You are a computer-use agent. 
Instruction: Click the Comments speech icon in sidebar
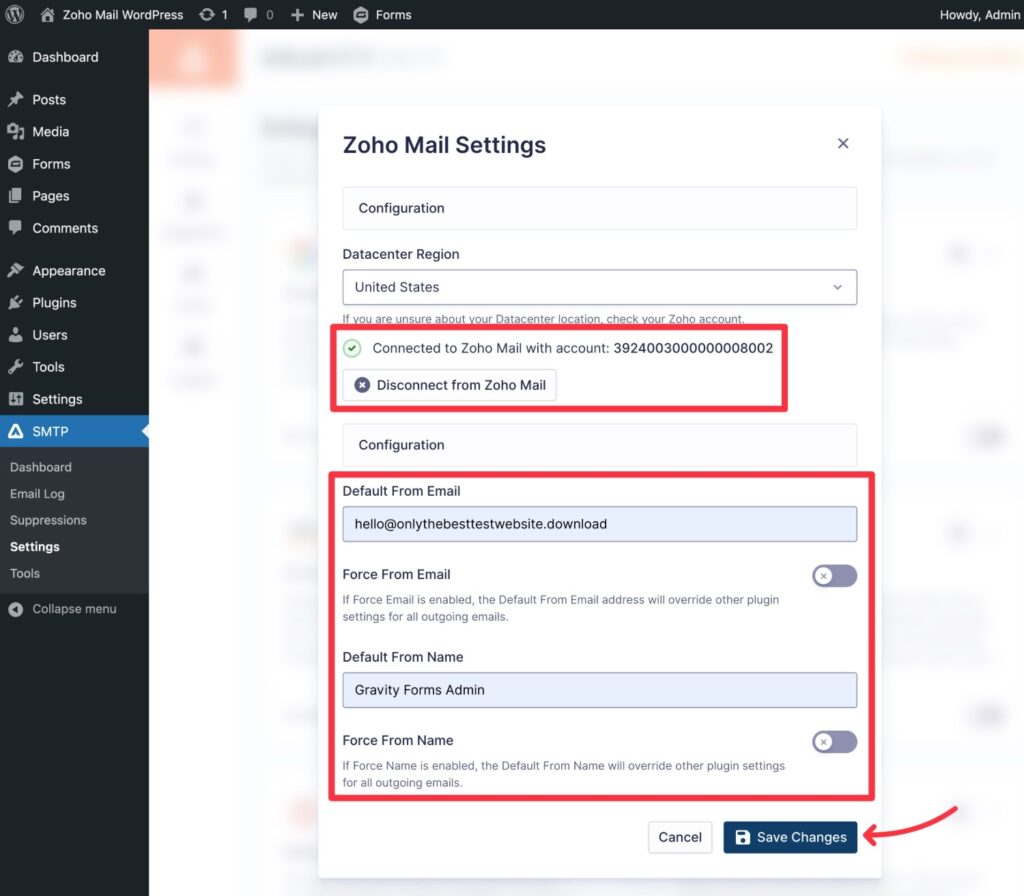[x=16, y=227]
